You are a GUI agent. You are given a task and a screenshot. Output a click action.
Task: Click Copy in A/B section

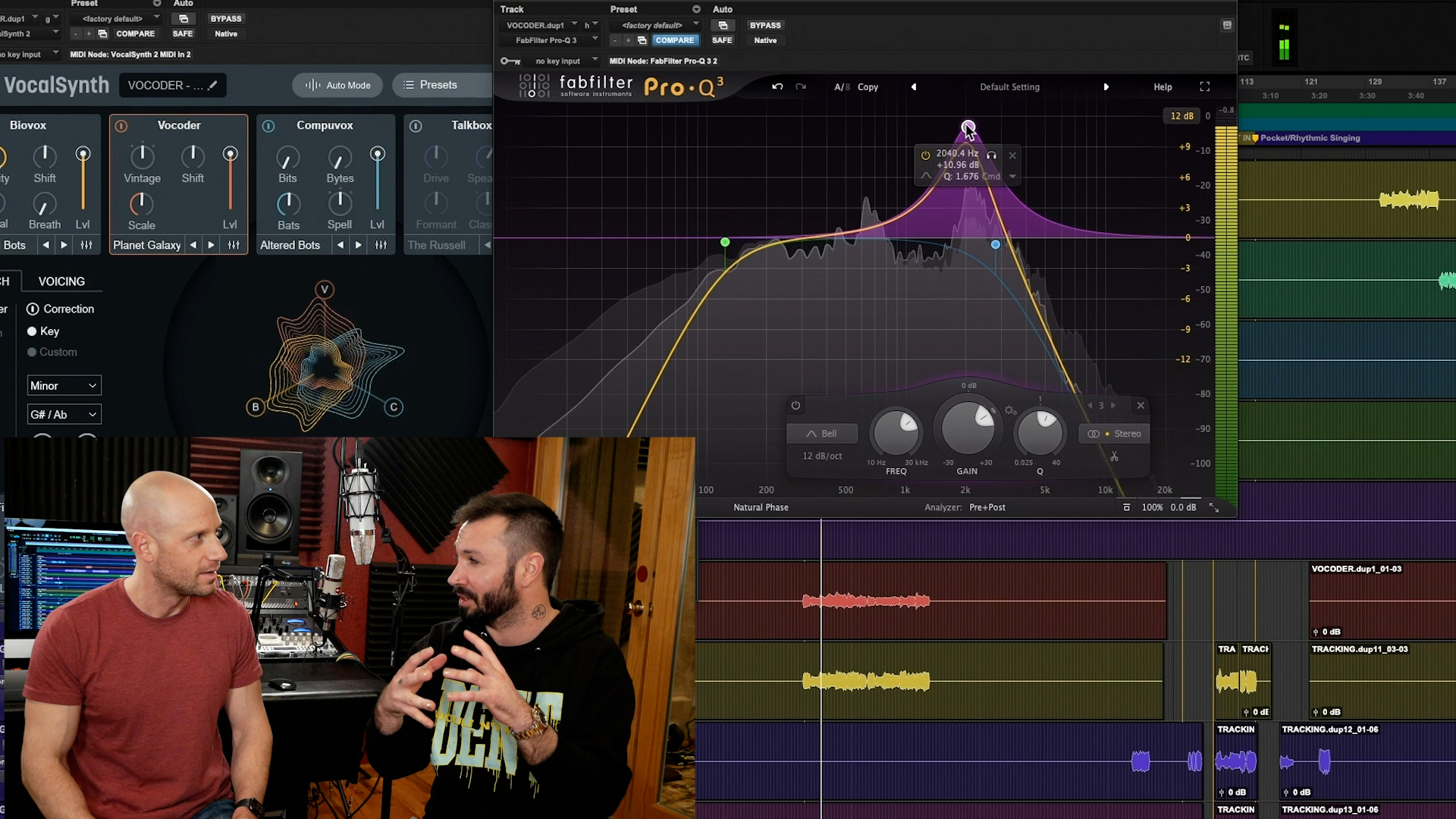coord(868,87)
